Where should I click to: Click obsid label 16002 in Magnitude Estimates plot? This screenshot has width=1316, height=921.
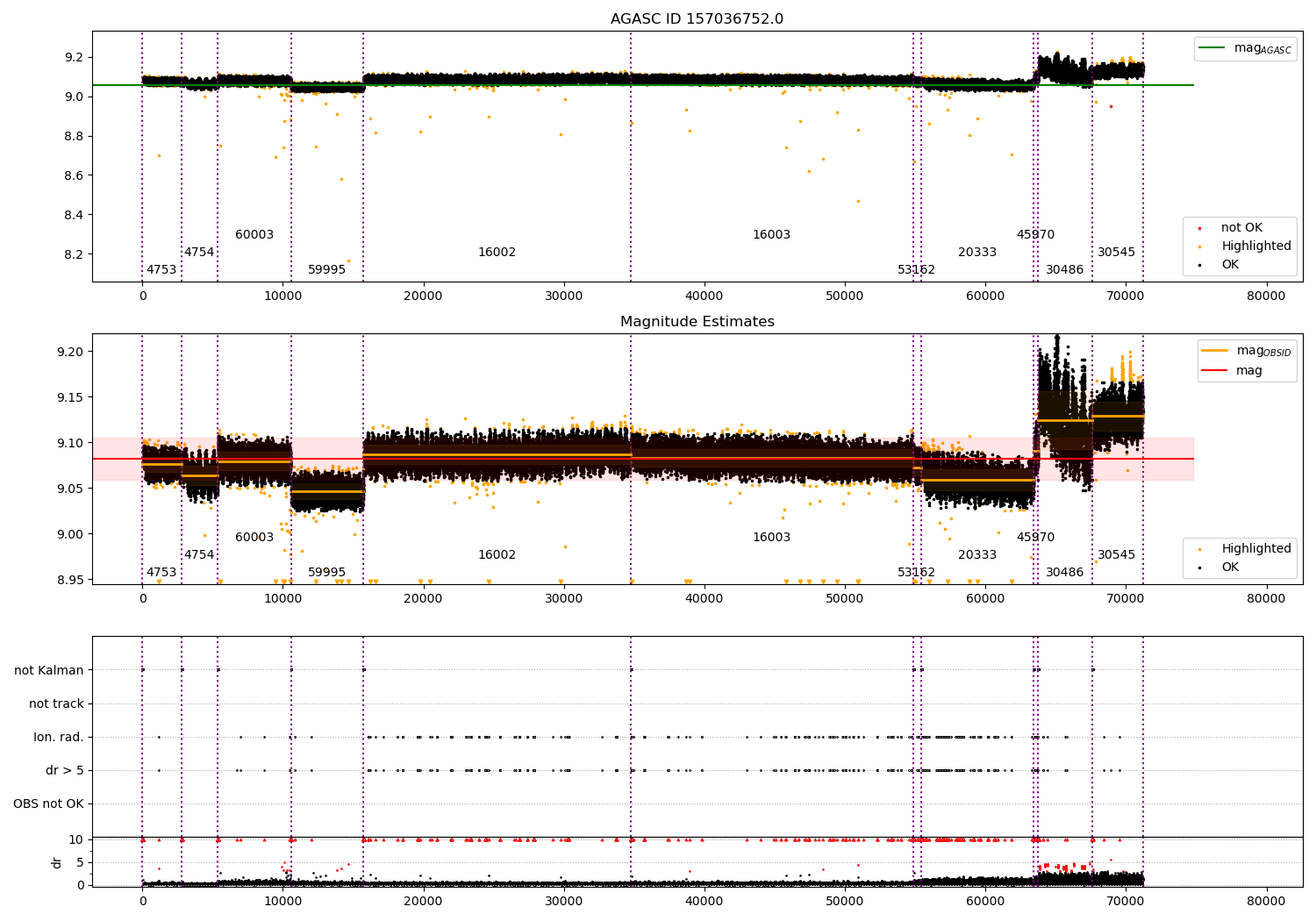click(497, 554)
